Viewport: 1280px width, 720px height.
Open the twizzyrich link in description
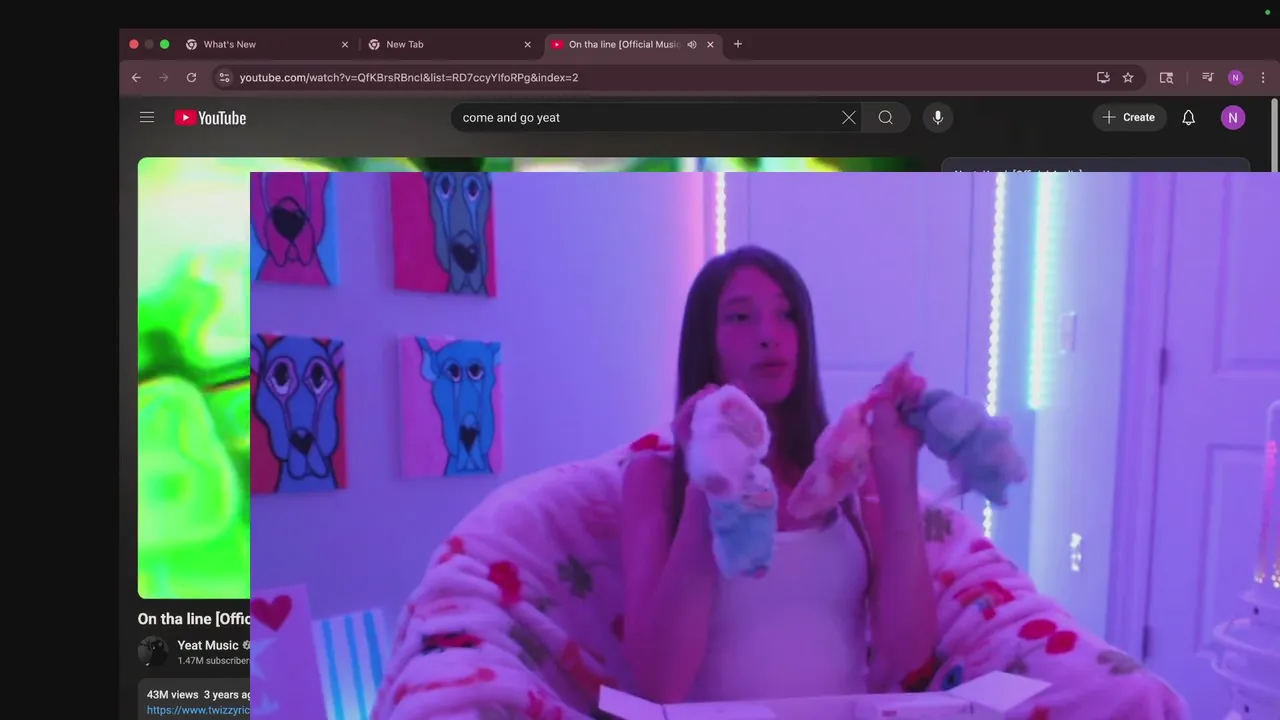198,710
